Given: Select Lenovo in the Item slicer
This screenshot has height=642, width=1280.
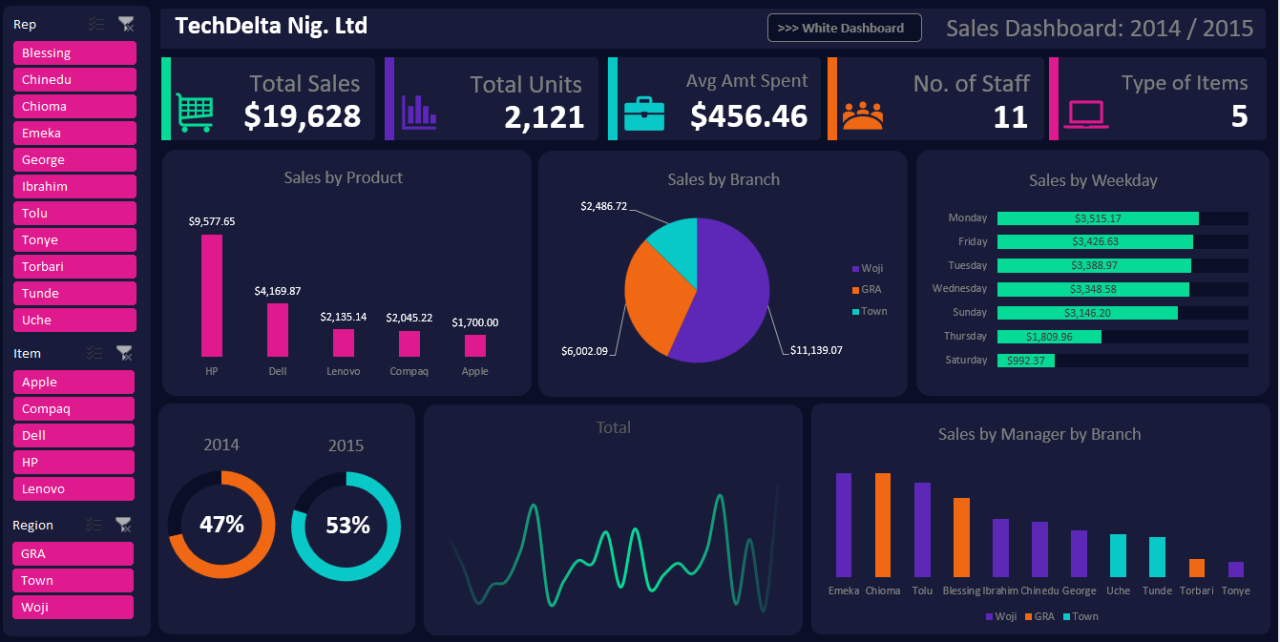Looking at the screenshot, I should click(x=73, y=489).
